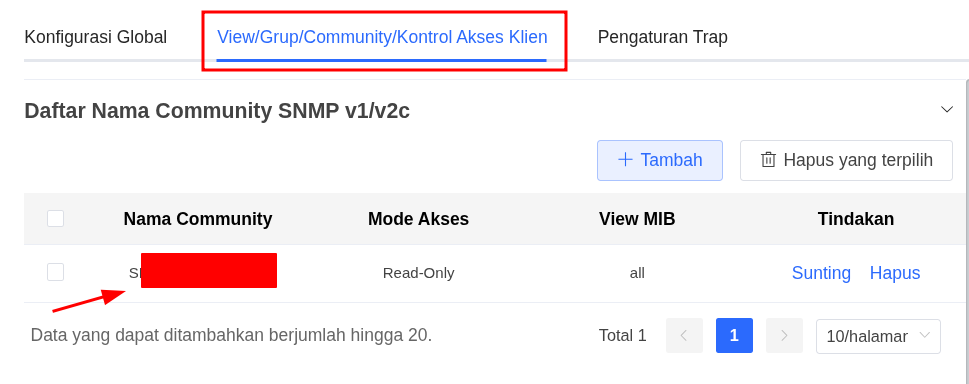969x384 pixels.
Task: Go to the previous page arrow
Action: pos(684,336)
